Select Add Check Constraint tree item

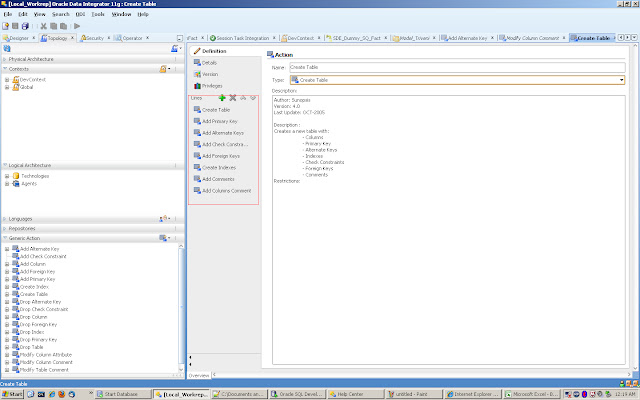coord(43,256)
